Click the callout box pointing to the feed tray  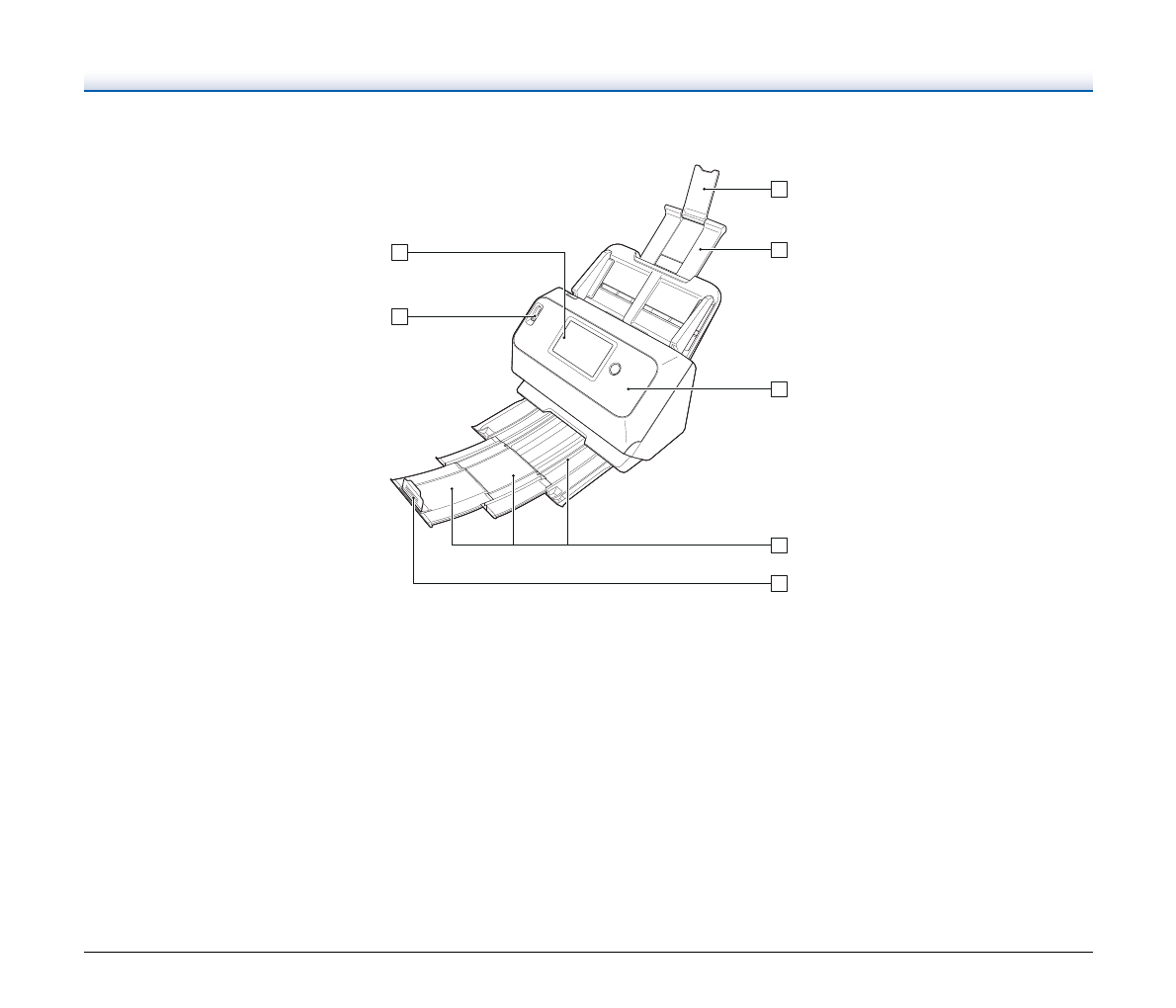[x=780, y=250]
